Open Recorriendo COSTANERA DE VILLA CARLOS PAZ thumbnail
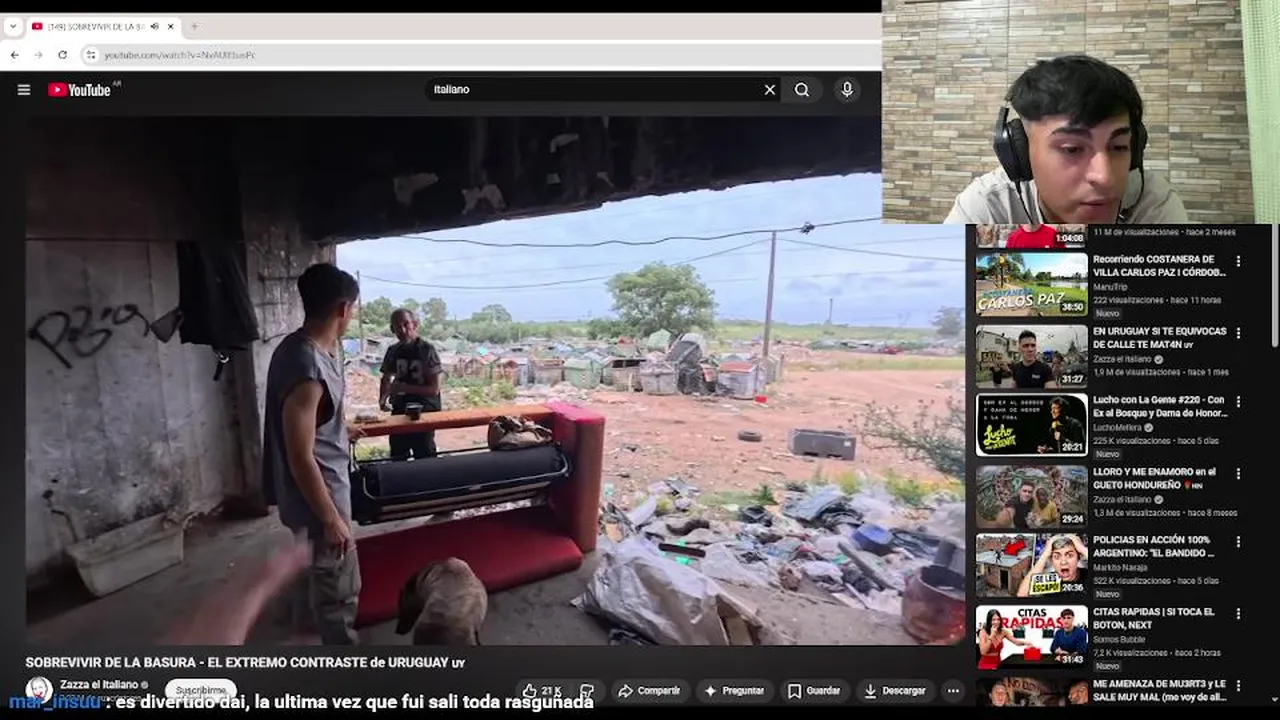This screenshot has width=1280, height=720. 1031,284
